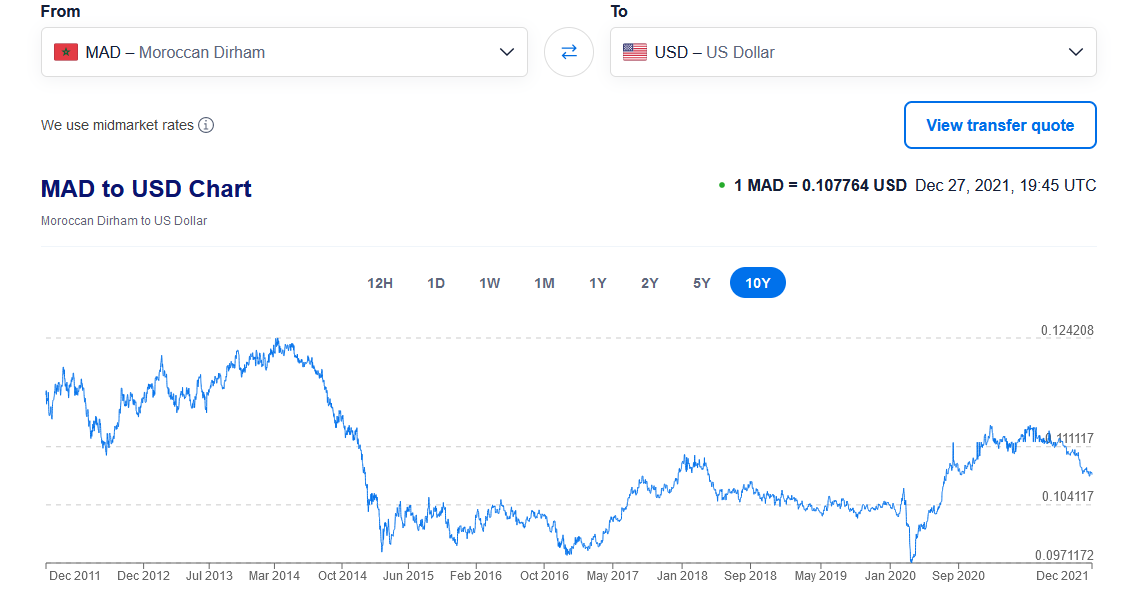Select the 5Y chart range
1122x598 pixels.
click(x=702, y=283)
